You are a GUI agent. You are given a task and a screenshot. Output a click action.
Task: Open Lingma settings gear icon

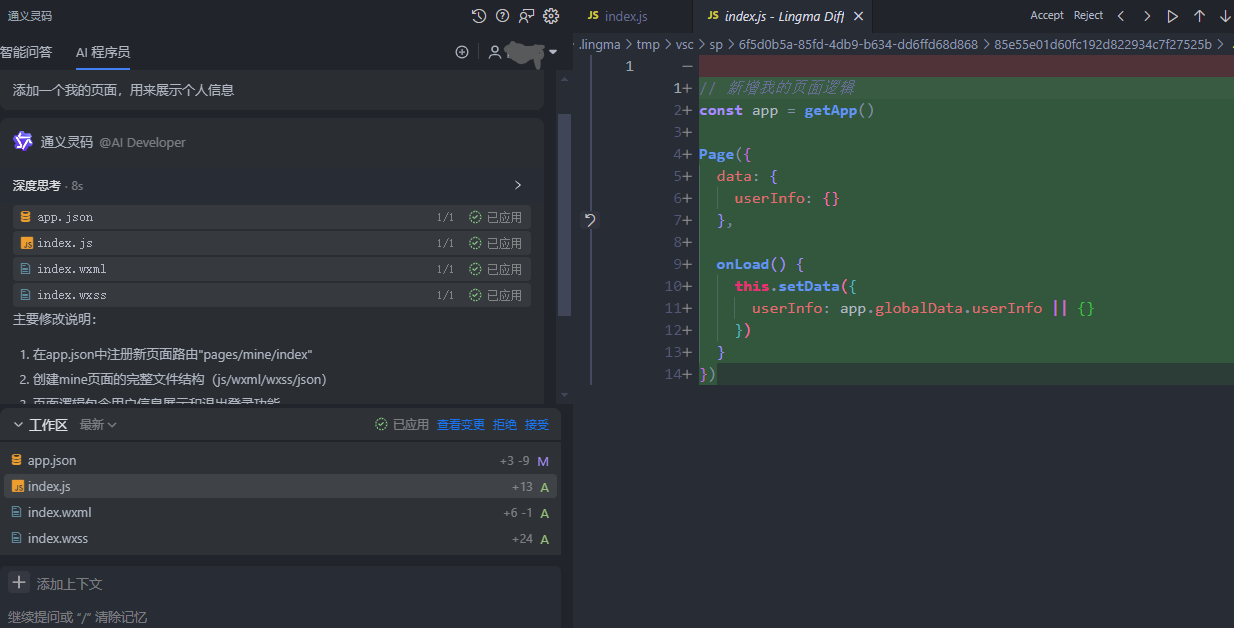point(551,16)
